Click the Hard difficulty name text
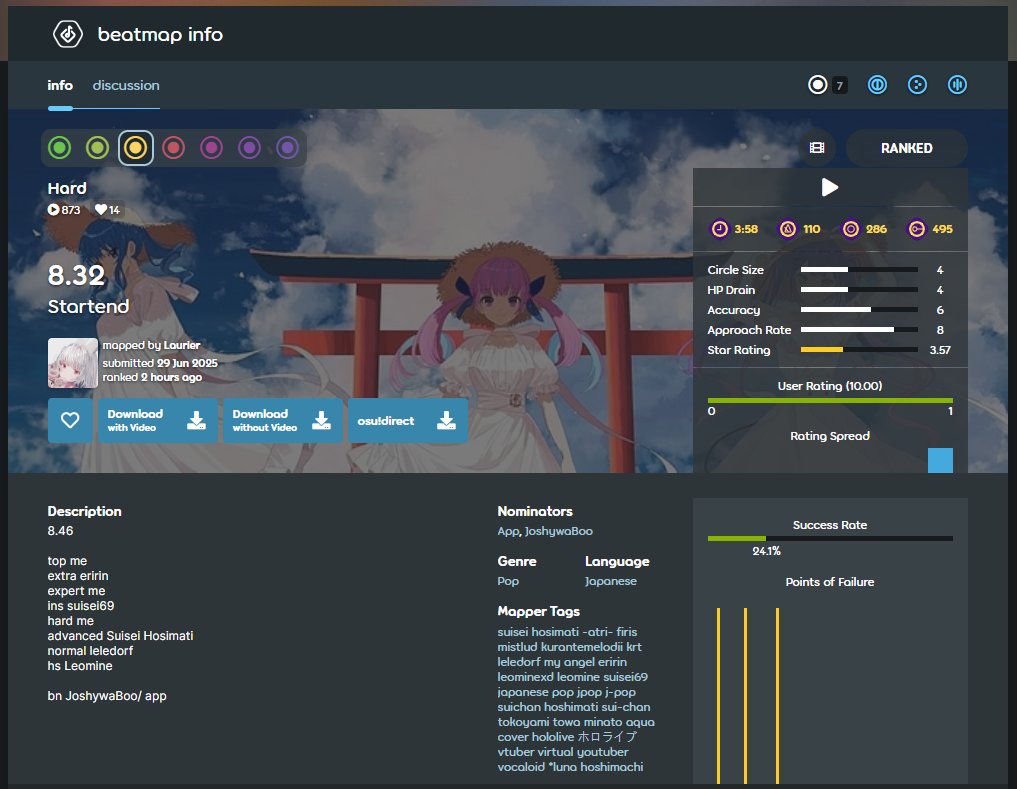Viewport: 1017px width, 789px height. 67,188
